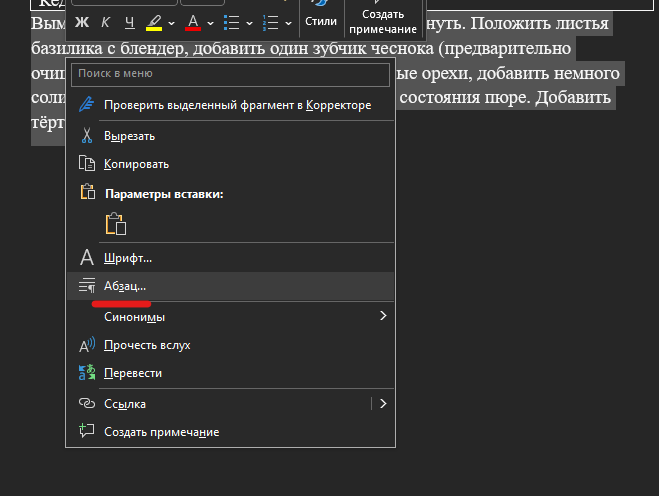
Task: Click the word Добавить in the document
Action: click(573, 98)
